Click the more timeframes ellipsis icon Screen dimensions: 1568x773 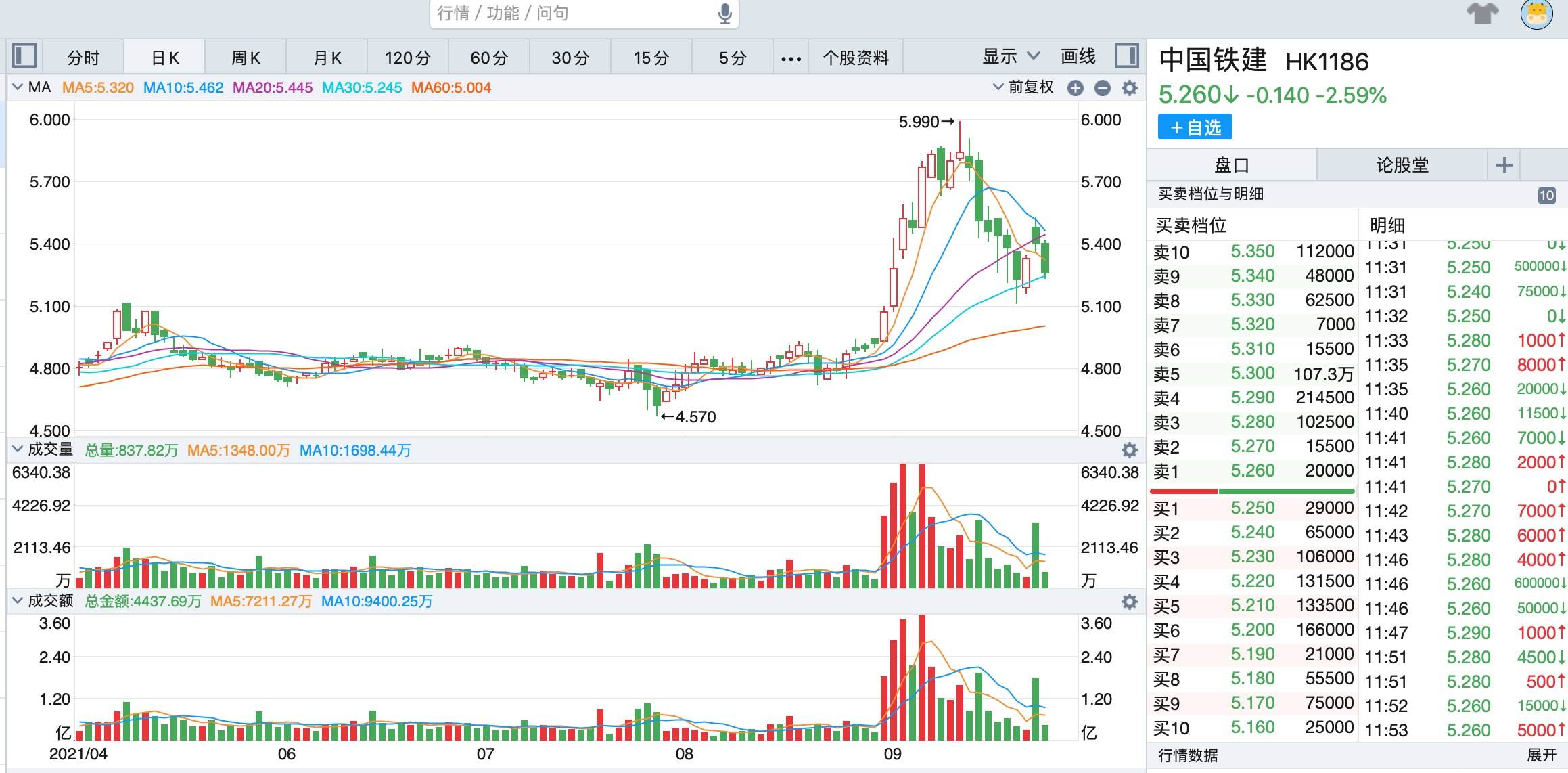click(791, 59)
